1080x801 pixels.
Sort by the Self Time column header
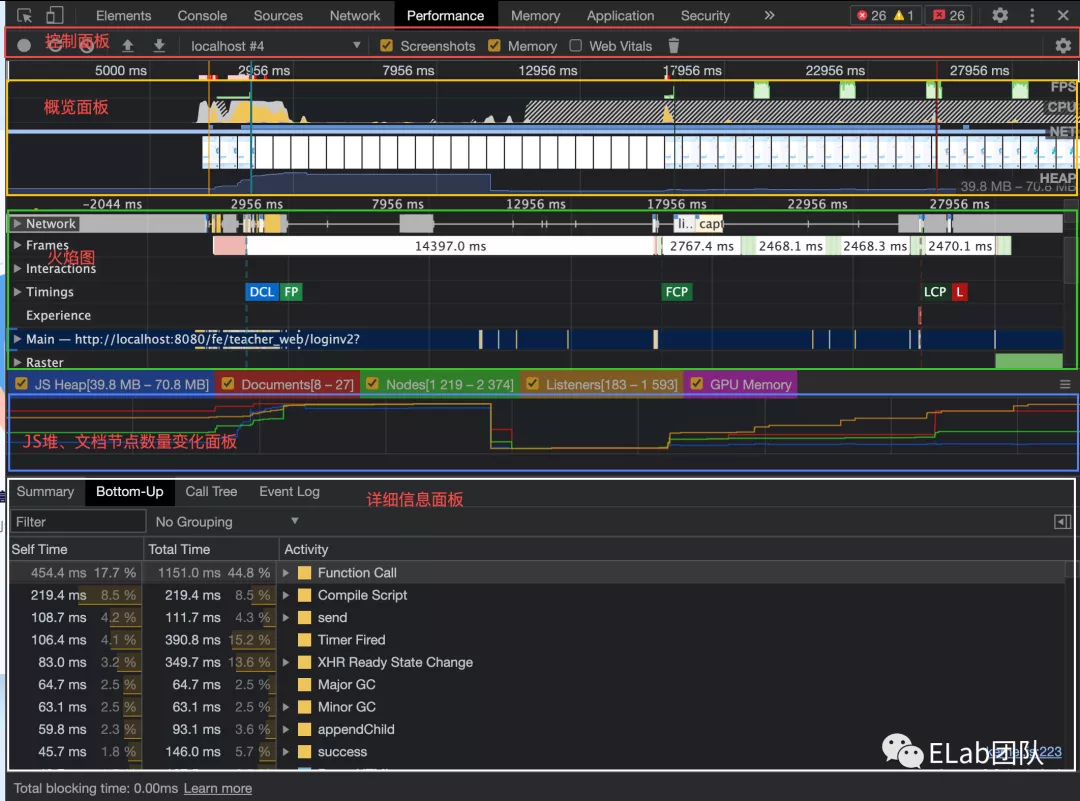pos(76,549)
